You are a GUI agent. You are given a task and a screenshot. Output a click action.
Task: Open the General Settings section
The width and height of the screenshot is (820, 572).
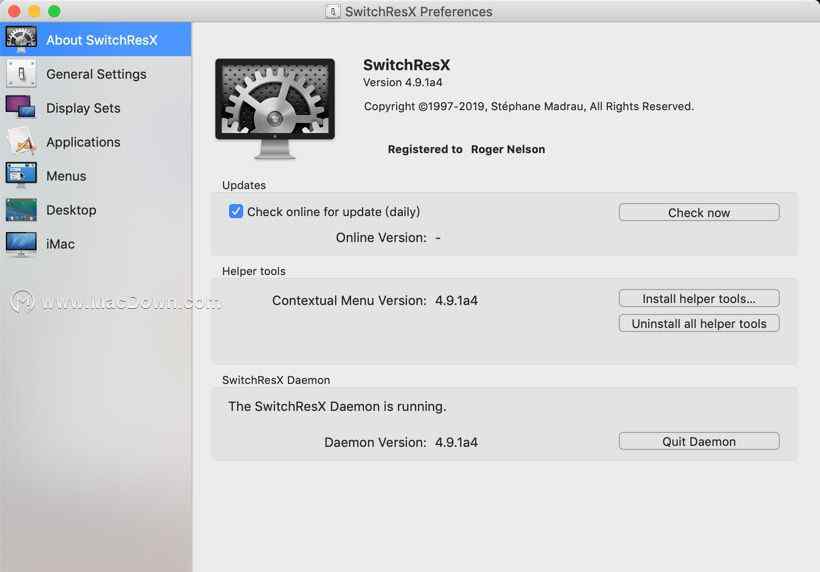tap(96, 74)
